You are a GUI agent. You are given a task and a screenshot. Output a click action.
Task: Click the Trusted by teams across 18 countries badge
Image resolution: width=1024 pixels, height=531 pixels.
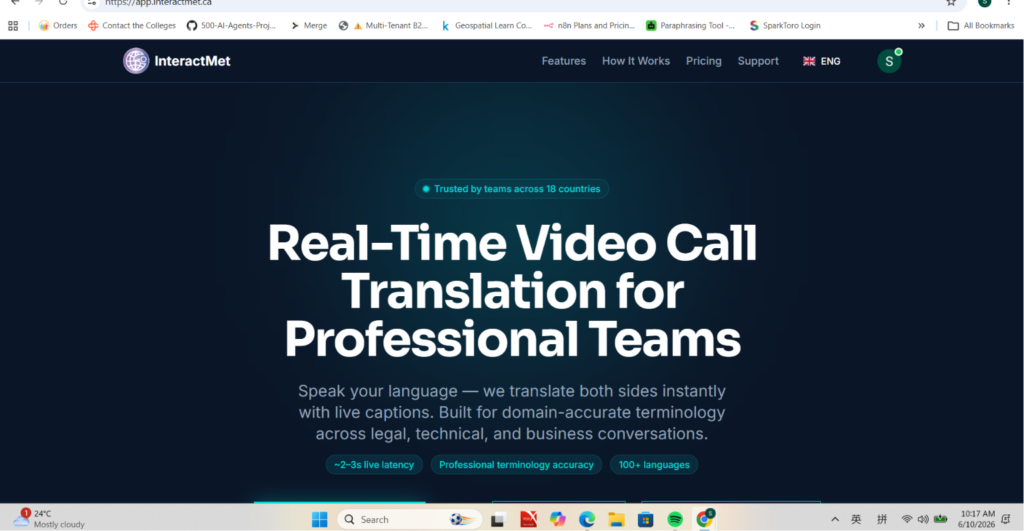(x=511, y=189)
